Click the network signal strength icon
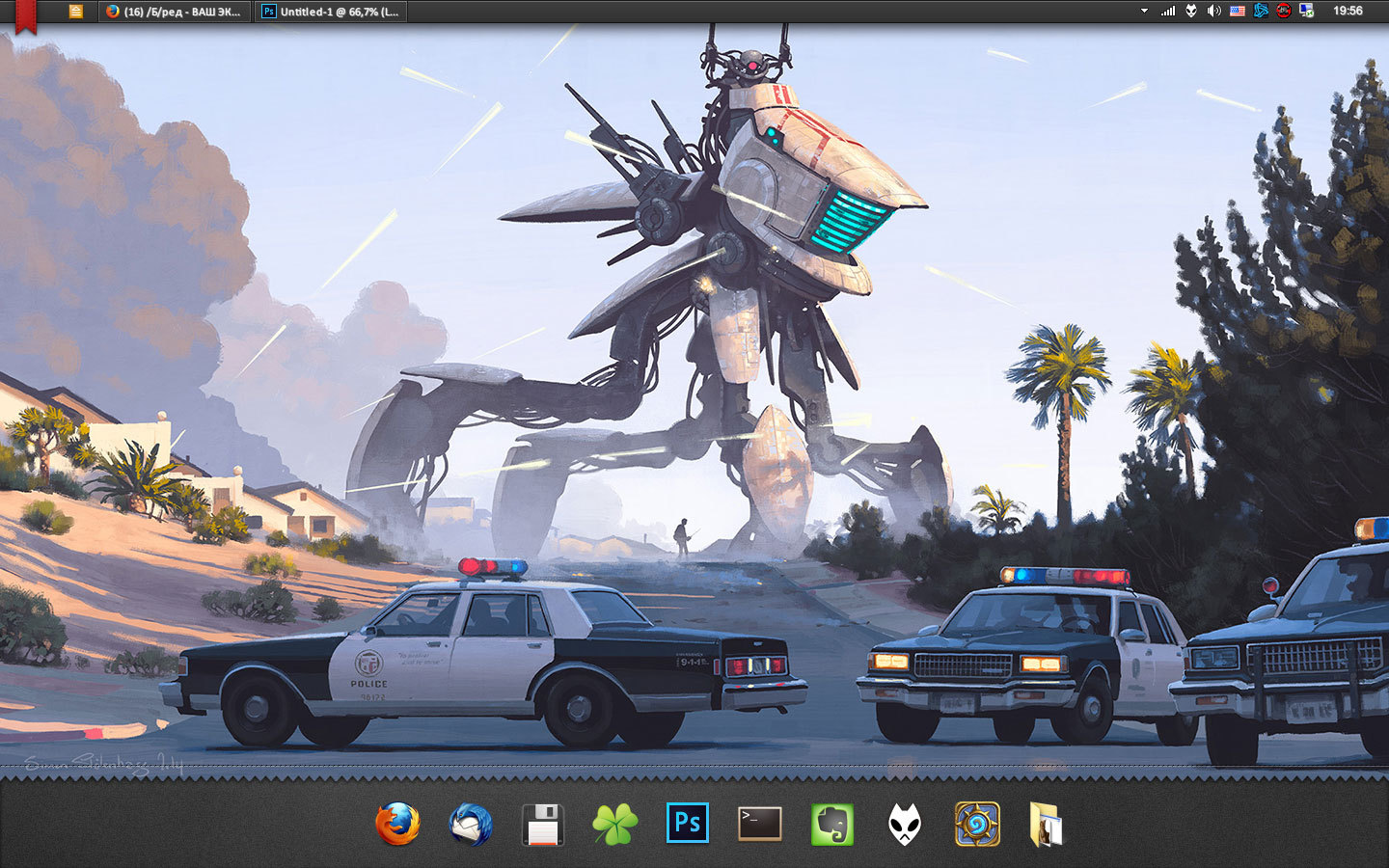This screenshot has width=1389, height=868. (1168, 12)
